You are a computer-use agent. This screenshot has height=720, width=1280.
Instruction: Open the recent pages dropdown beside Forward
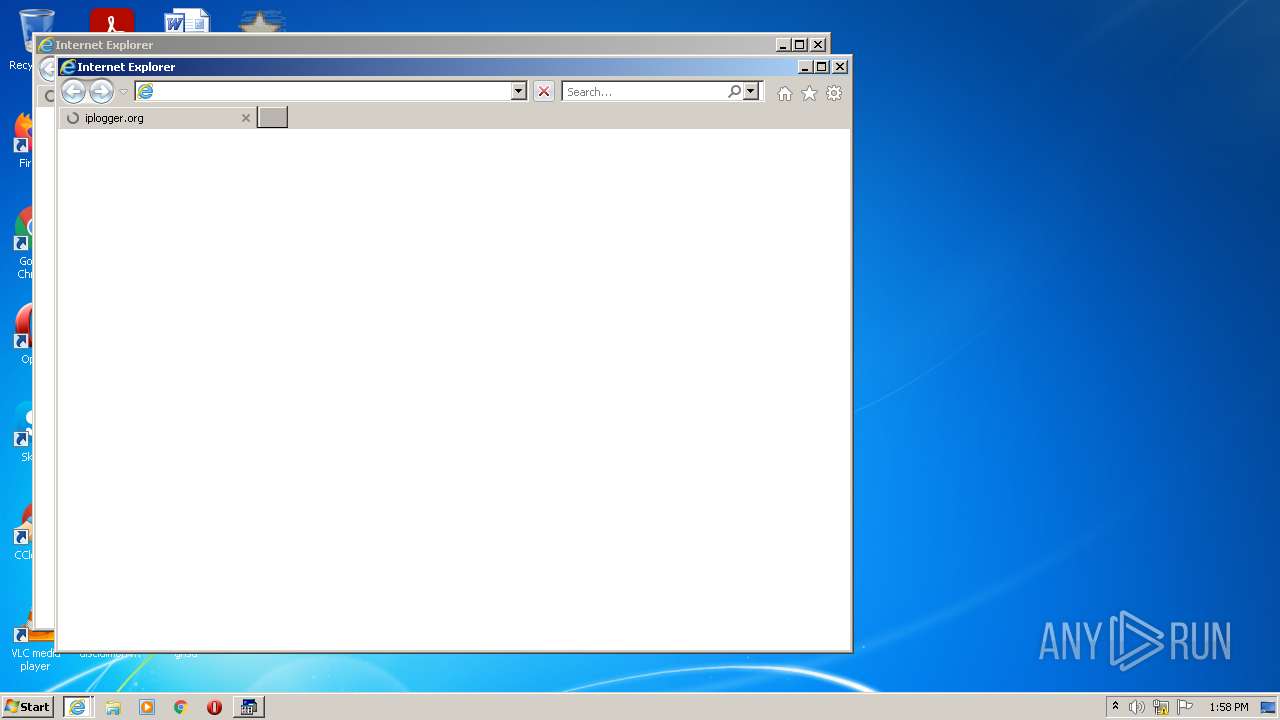[x=124, y=92]
